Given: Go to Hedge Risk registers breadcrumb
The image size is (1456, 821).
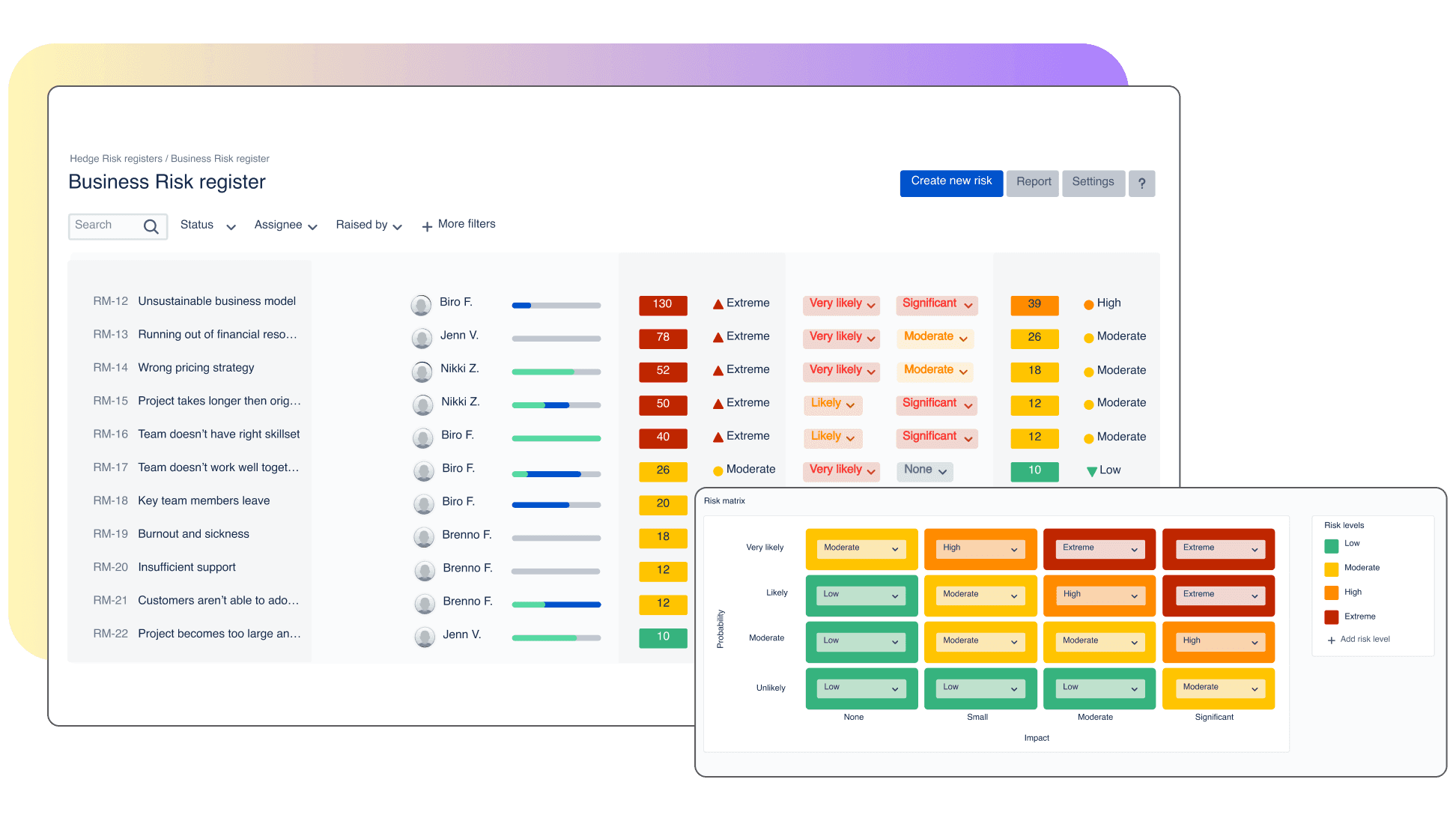Looking at the screenshot, I should click(x=116, y=159).
